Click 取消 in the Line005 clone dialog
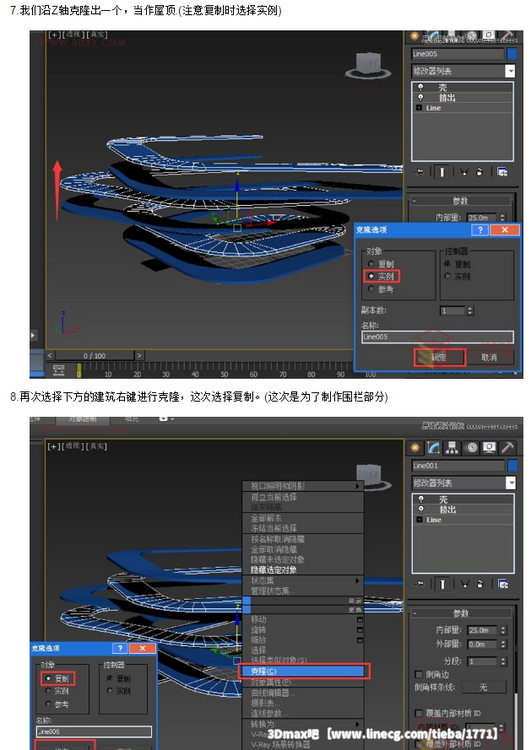531x750 pixels. 489,357
